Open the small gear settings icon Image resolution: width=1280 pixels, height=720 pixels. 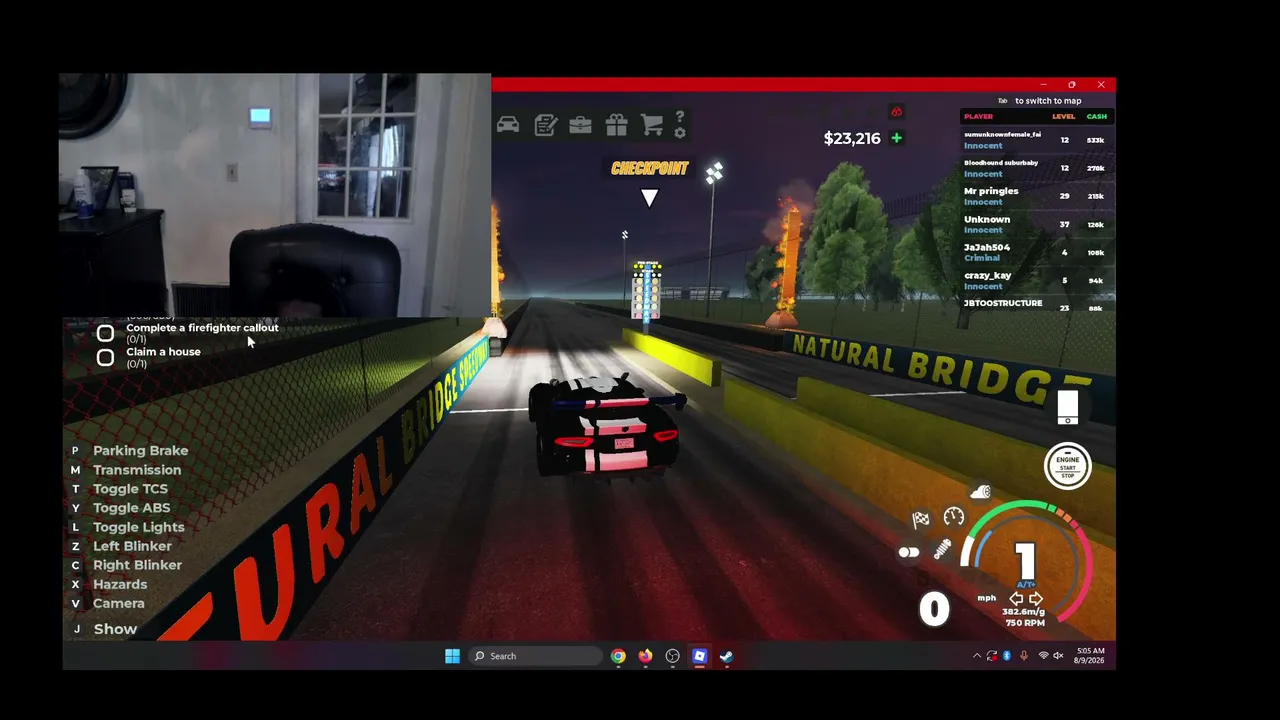click(x=680, y=133)
